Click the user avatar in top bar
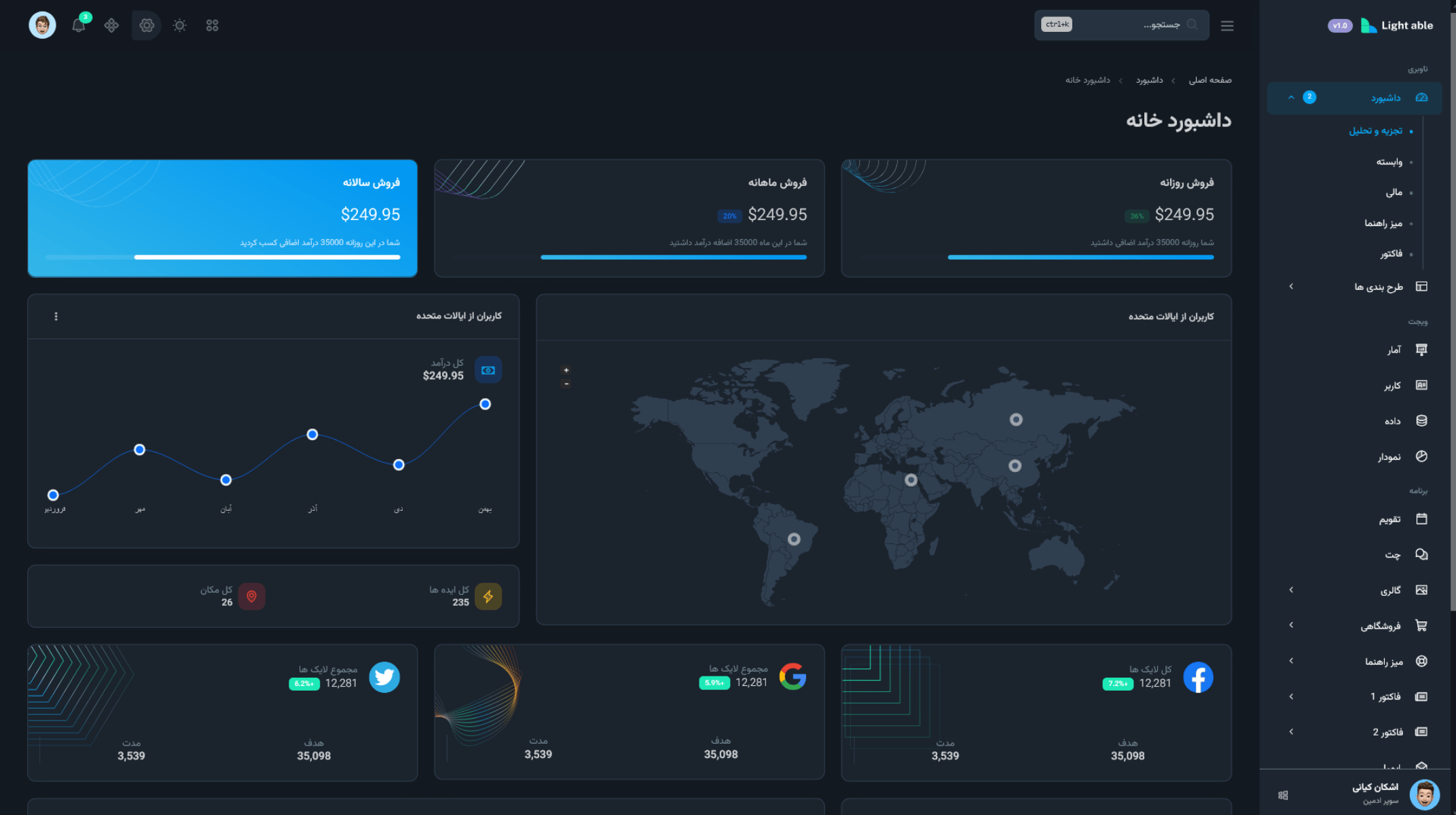1456x815 pixels. pyautogui.click(x=42, y=25)
